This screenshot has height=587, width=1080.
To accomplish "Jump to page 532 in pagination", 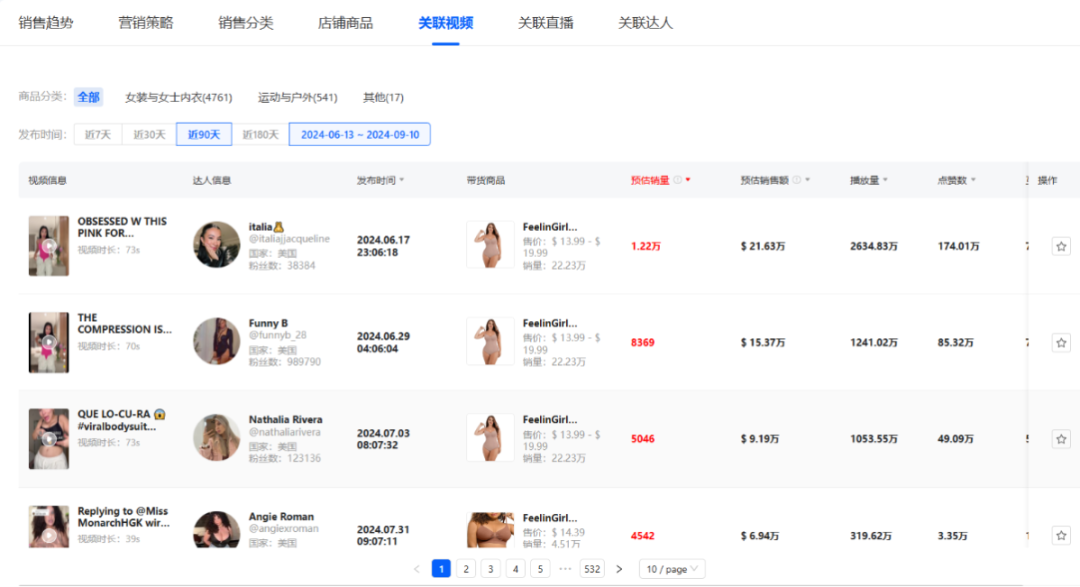I will (592, 568).
